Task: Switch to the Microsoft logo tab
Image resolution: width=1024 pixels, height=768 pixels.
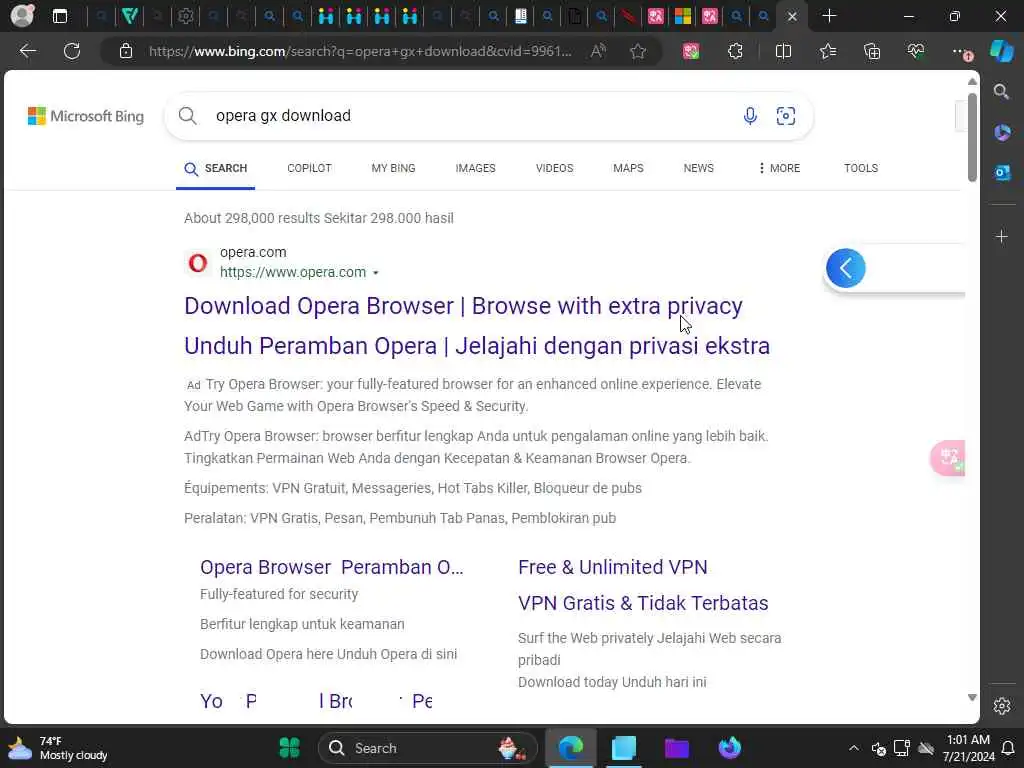Action: (x=682, y=16)
